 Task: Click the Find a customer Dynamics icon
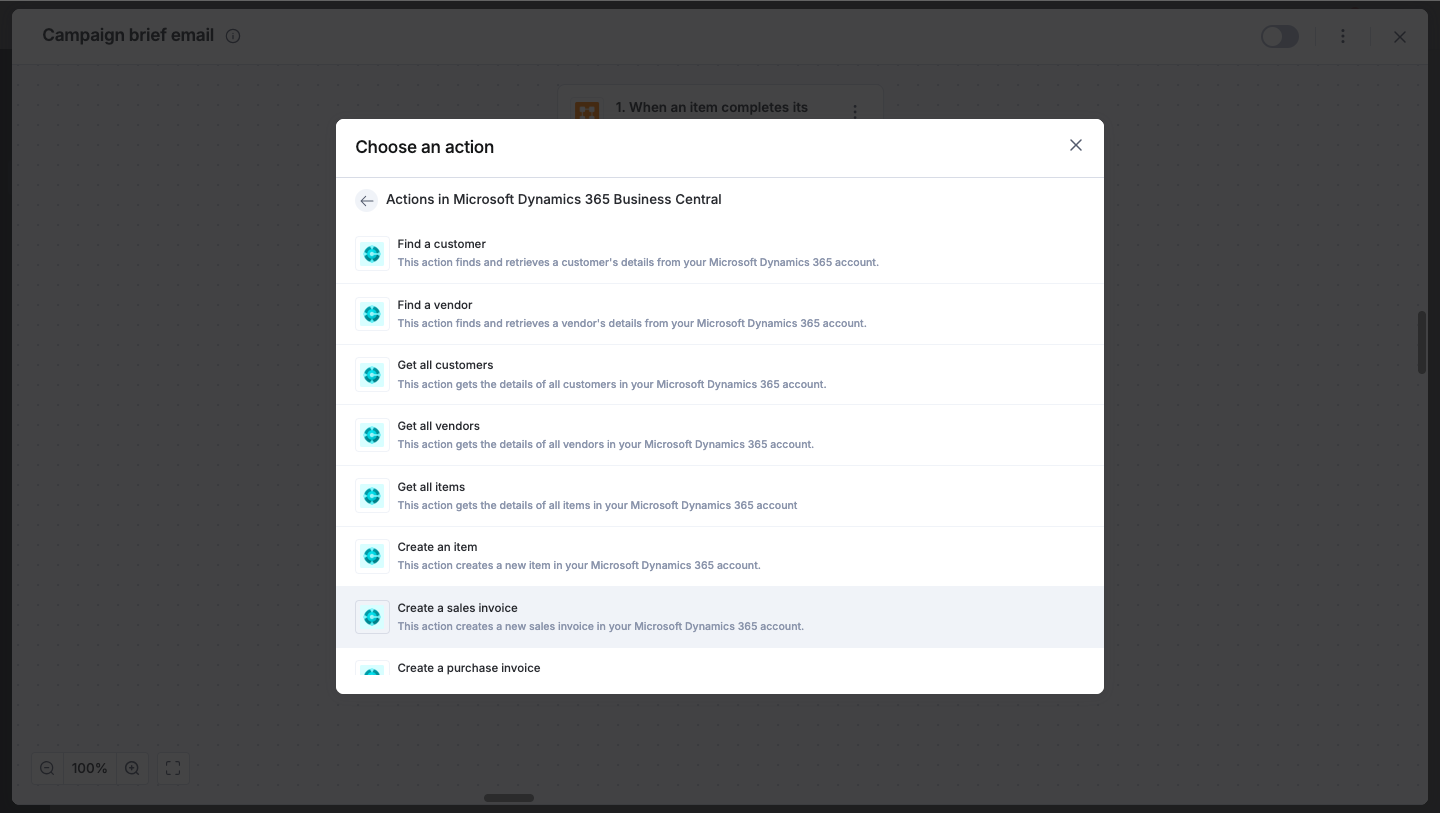click(x=372, y=254)
